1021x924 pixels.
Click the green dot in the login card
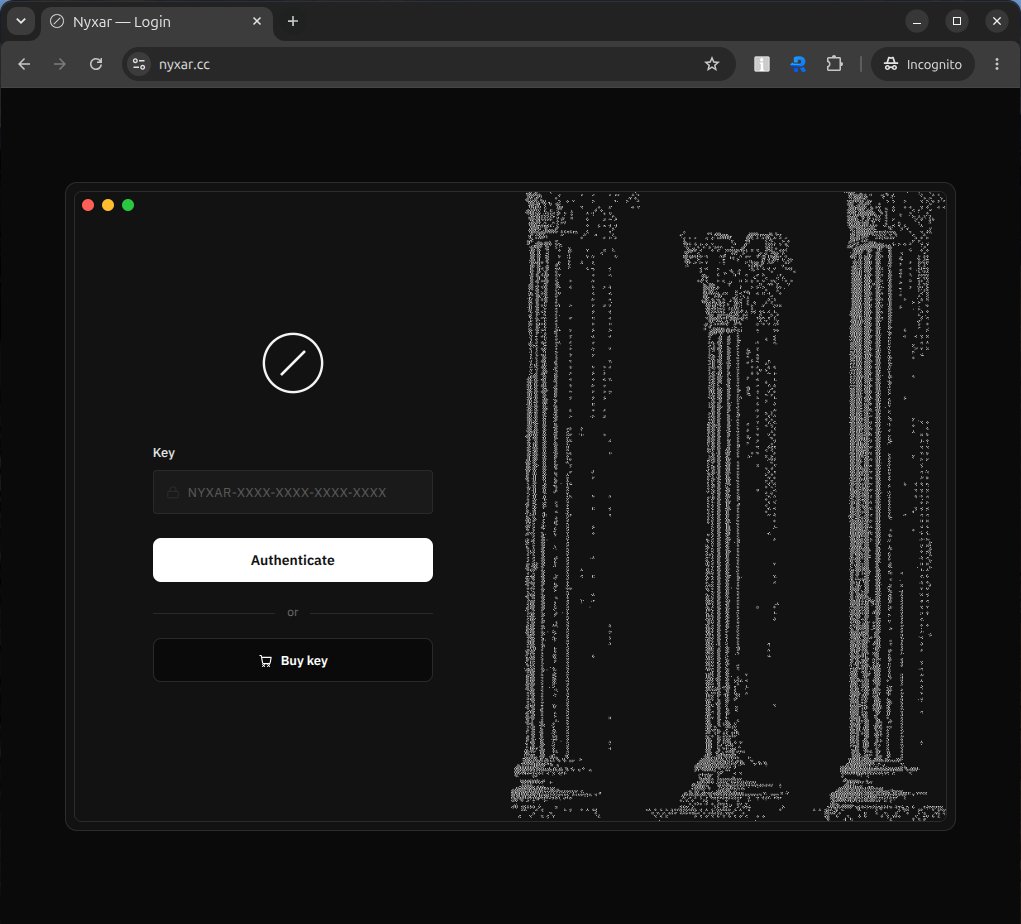tap(128, 205)
